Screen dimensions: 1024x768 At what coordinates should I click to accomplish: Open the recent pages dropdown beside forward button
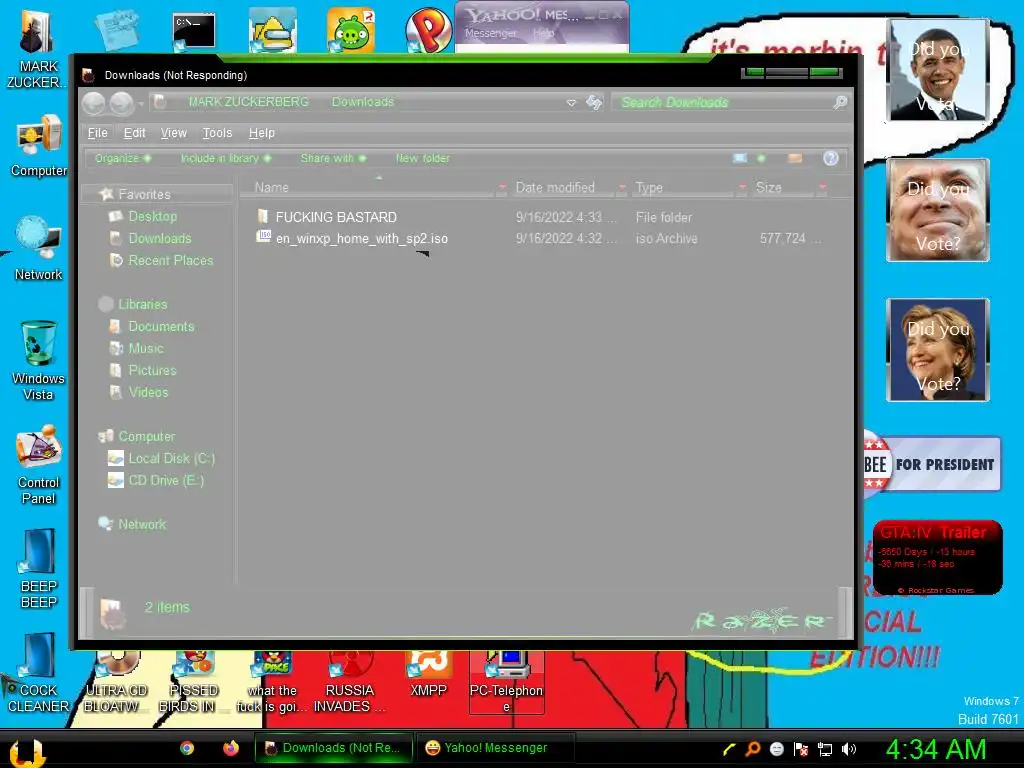click(140, 103)
